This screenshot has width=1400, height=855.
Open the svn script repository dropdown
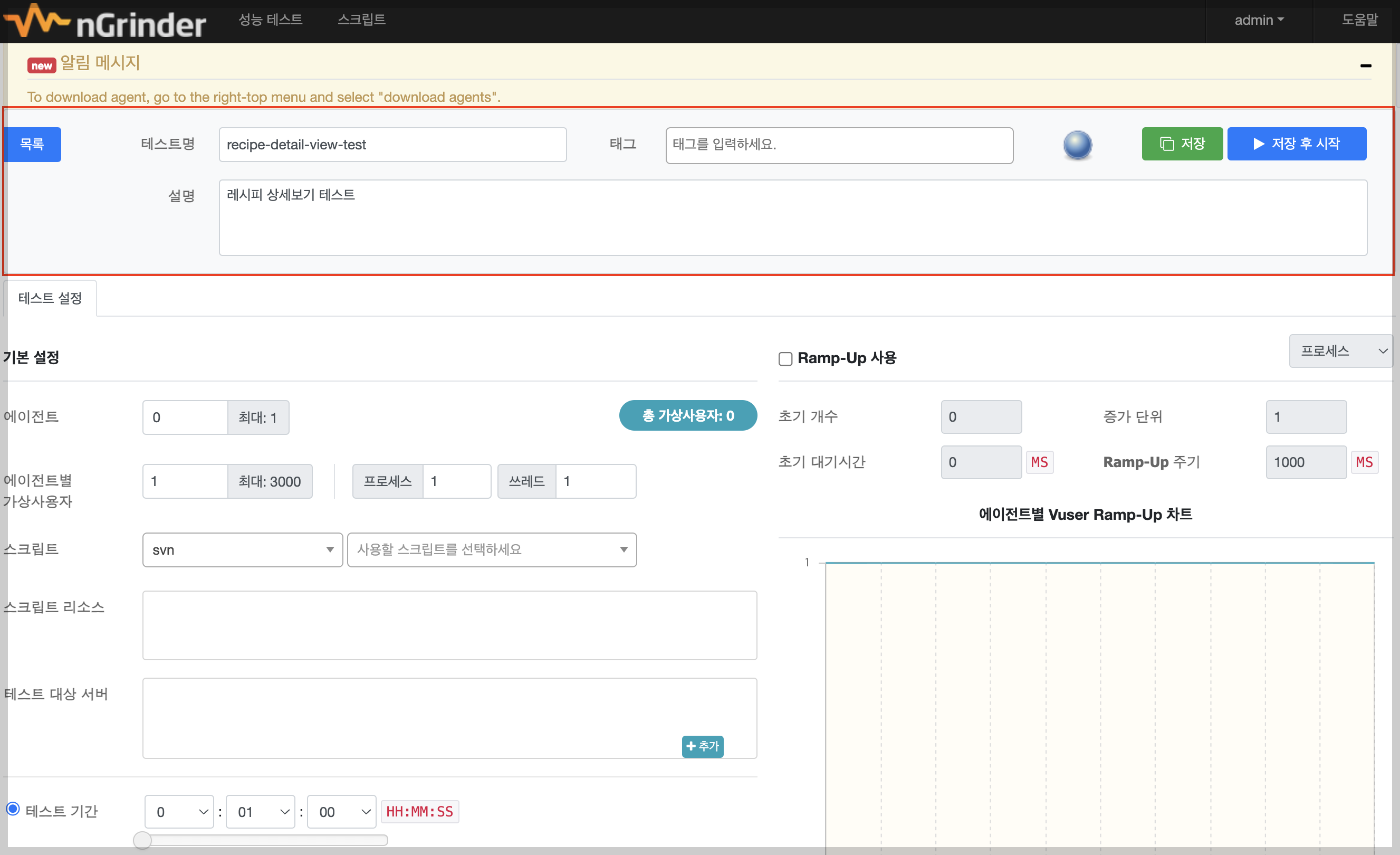point(242,550)
